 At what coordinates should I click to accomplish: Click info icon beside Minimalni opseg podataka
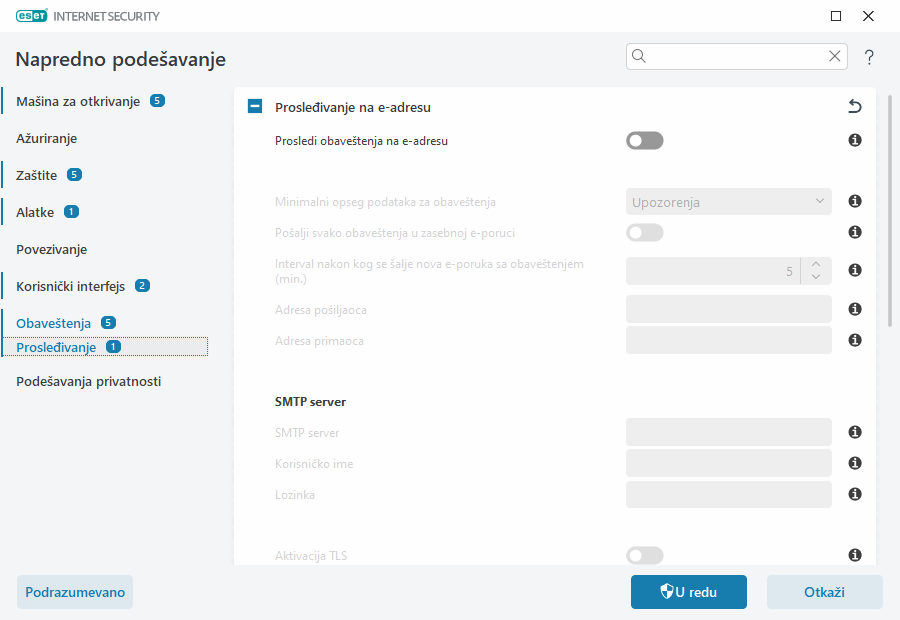pyautogui.click(x=855, y=202)
